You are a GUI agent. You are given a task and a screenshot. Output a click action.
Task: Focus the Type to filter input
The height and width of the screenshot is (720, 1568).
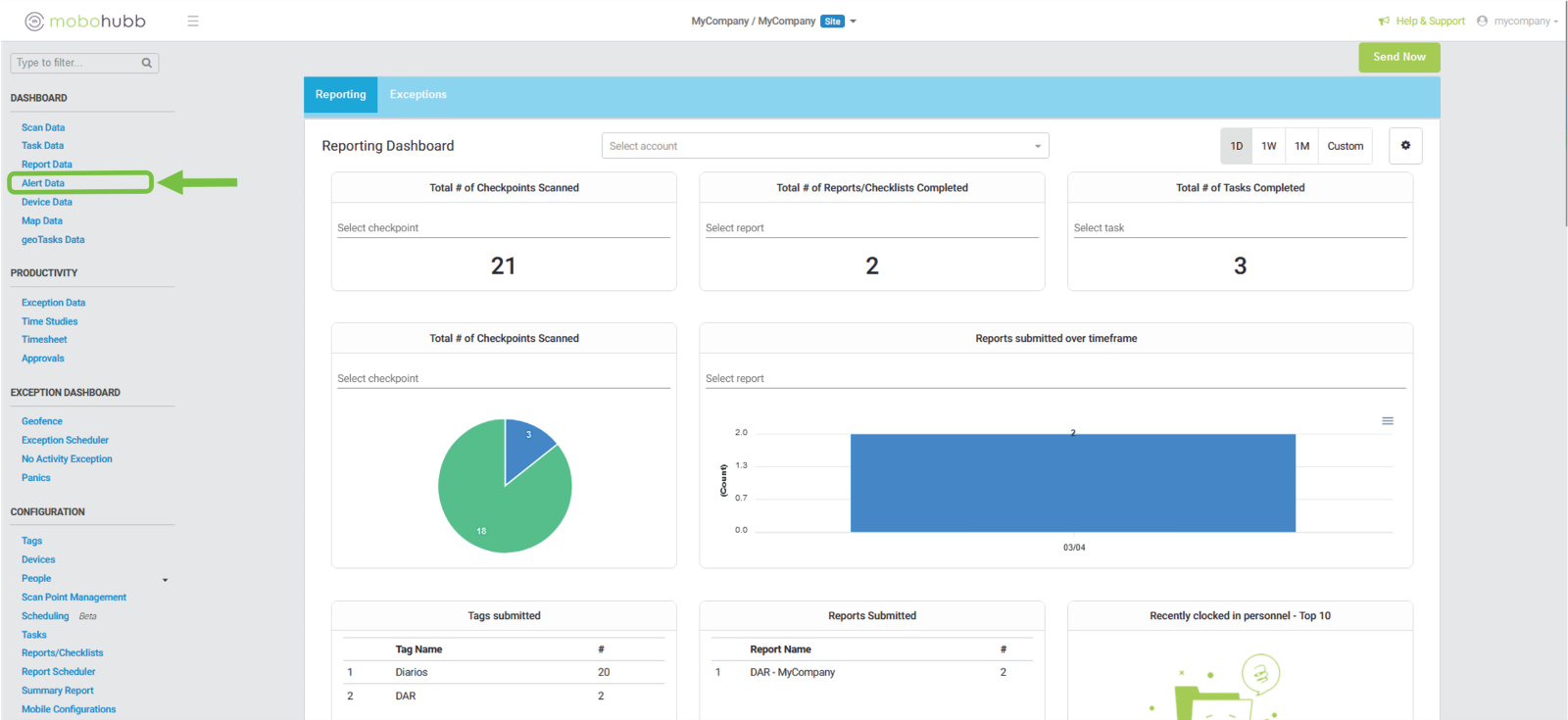click(76, 63)
